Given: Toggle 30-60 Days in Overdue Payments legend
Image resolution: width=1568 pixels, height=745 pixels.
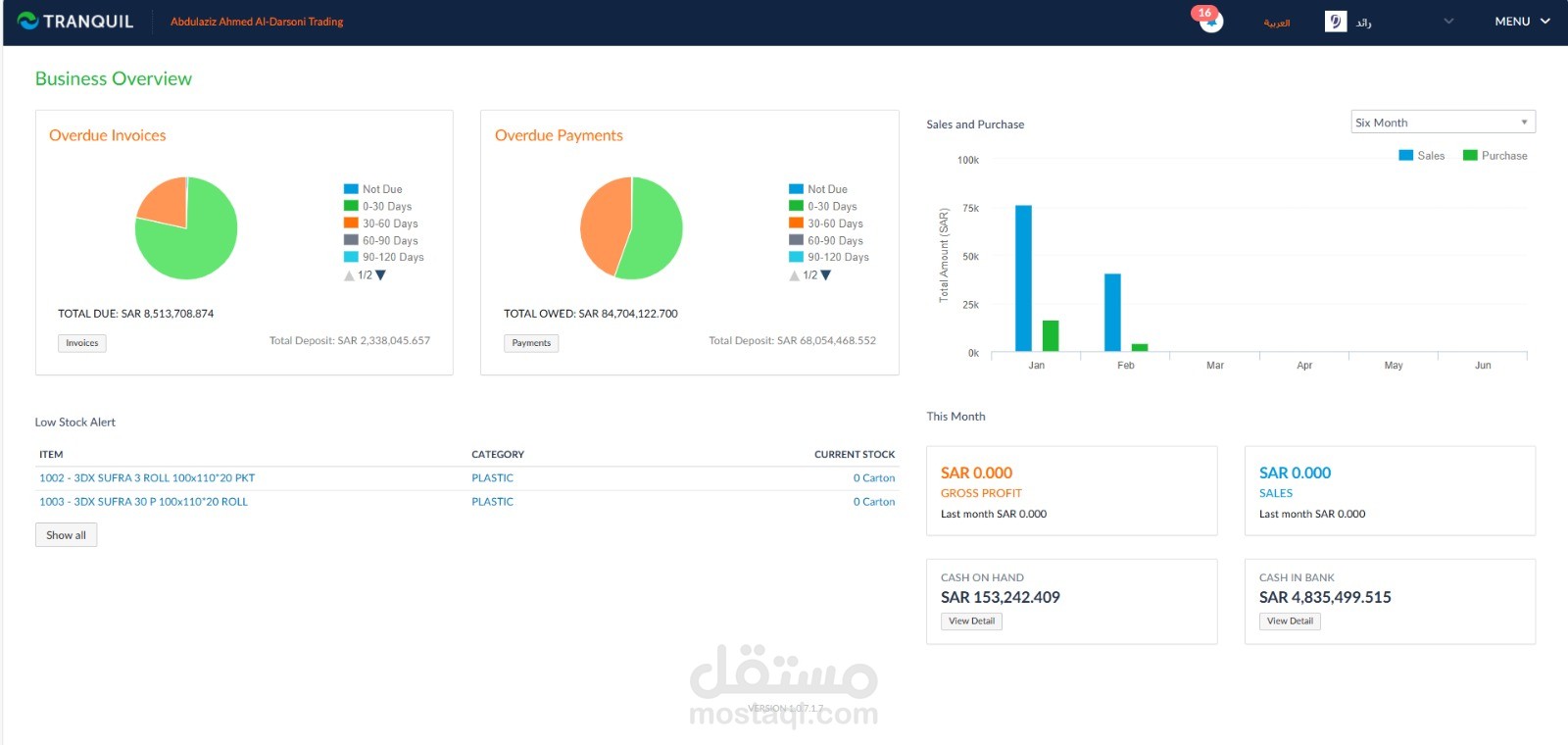Looking at the screenshot, I should click(x=826, y=223).
